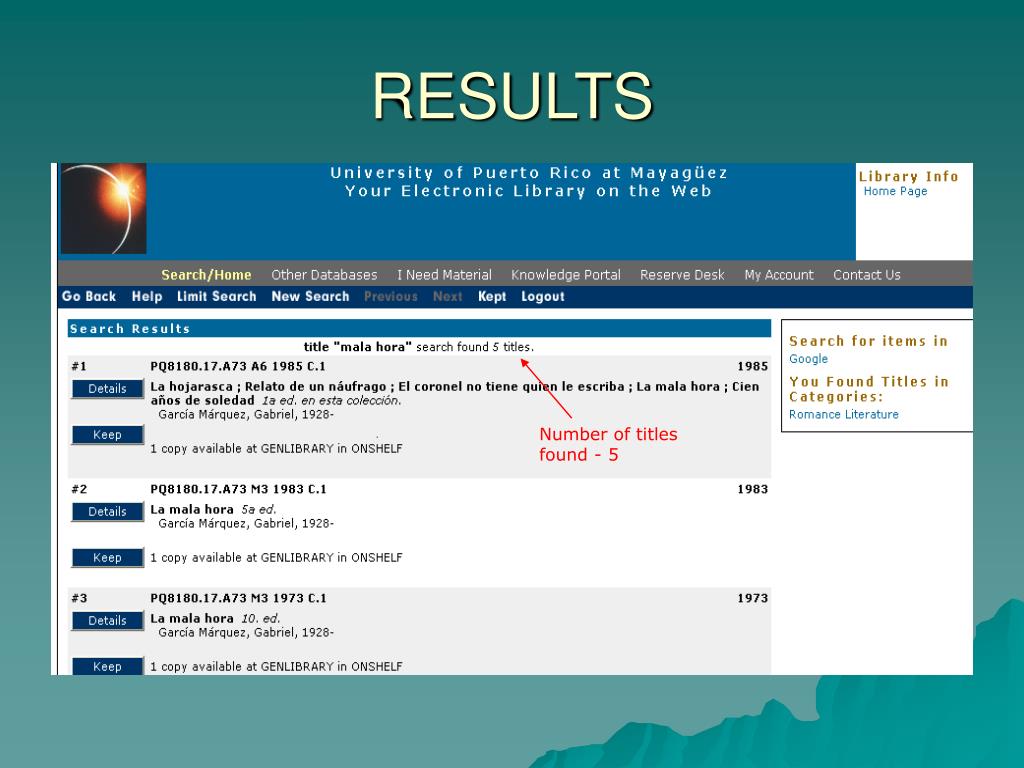Choose Limit Search option
This screenshot has height=768, width=1024.
(217, 296)
